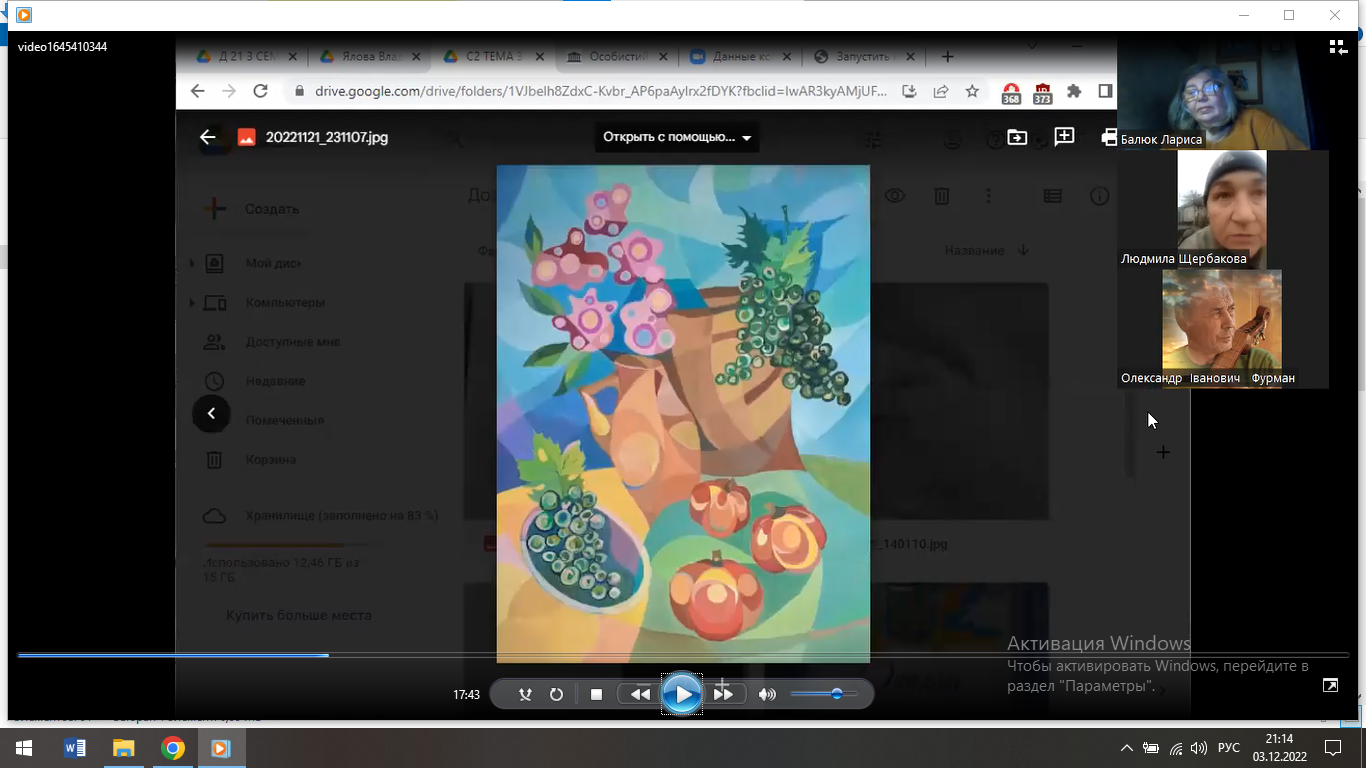Expand the 'Мой диск' tree arrow
The height and width of the screenshot is (768, 1366).
click(192, 264)
